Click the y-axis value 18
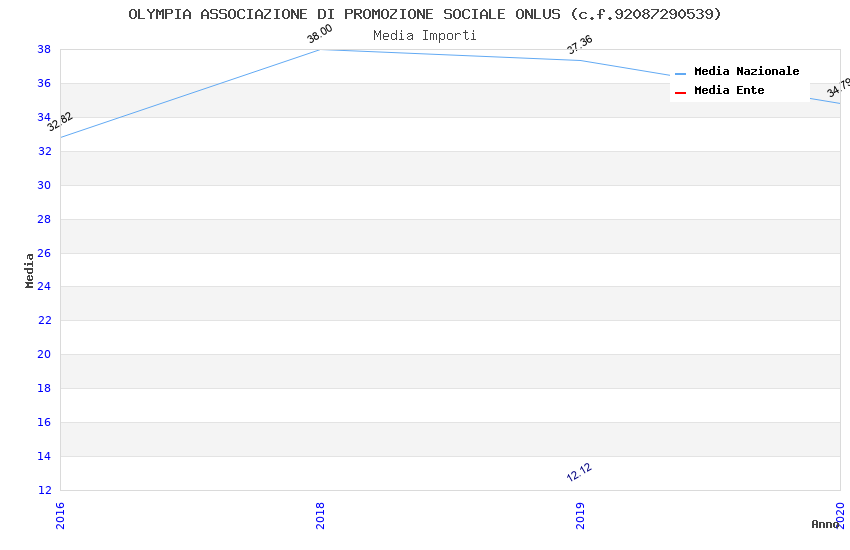This screenshot has height=550, width=850. [44, 388]
